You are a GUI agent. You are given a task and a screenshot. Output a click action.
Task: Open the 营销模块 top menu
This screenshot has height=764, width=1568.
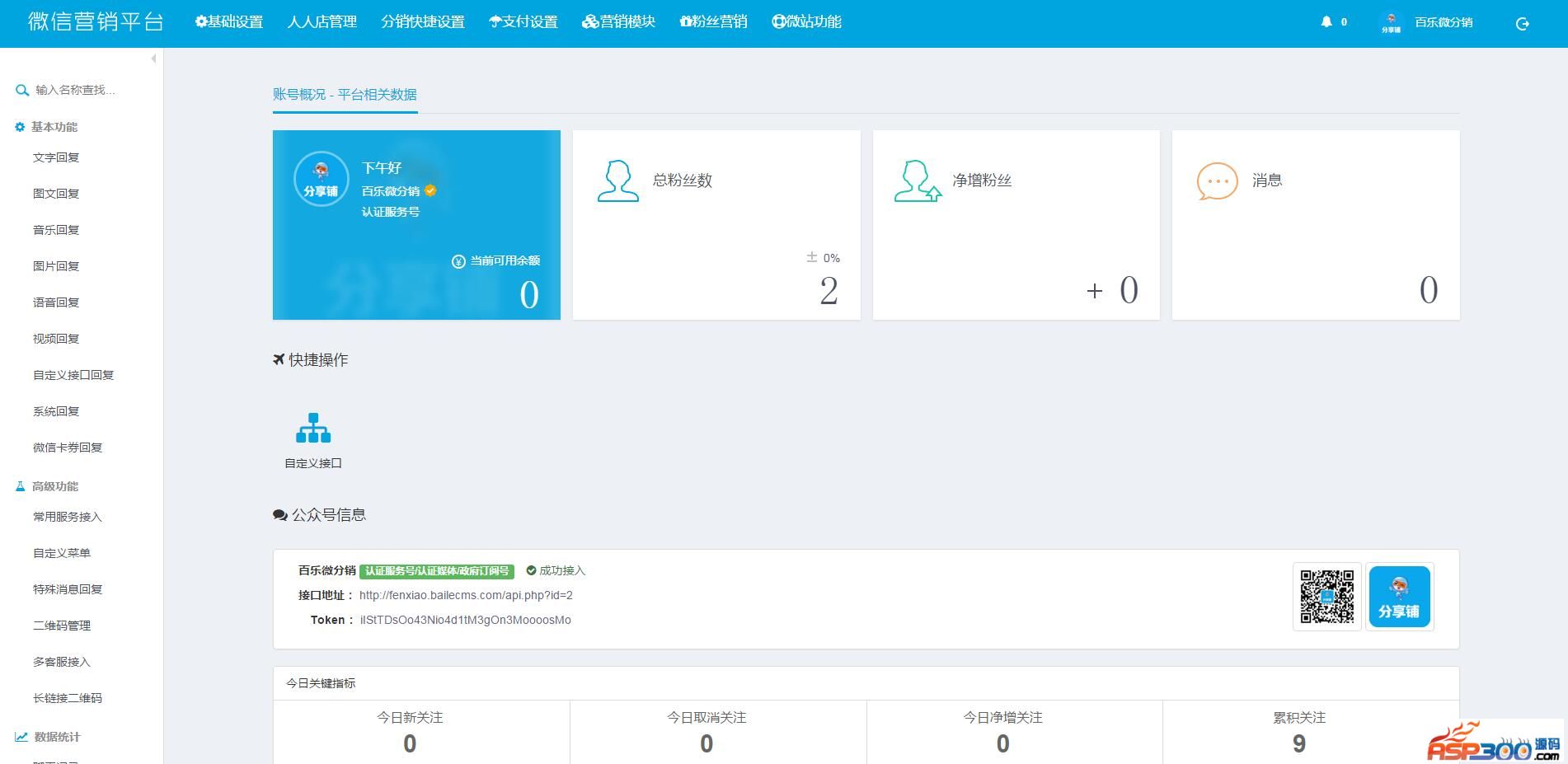pyautogui.click(x=618, y=22)
